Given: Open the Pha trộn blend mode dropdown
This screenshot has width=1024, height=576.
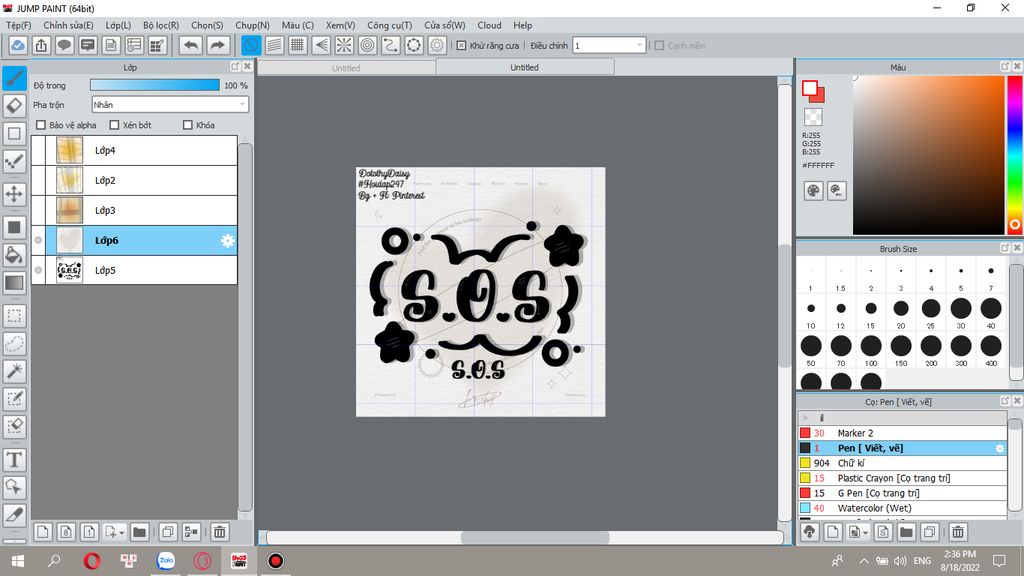Looking at the screenshot, I should point(169,104).
